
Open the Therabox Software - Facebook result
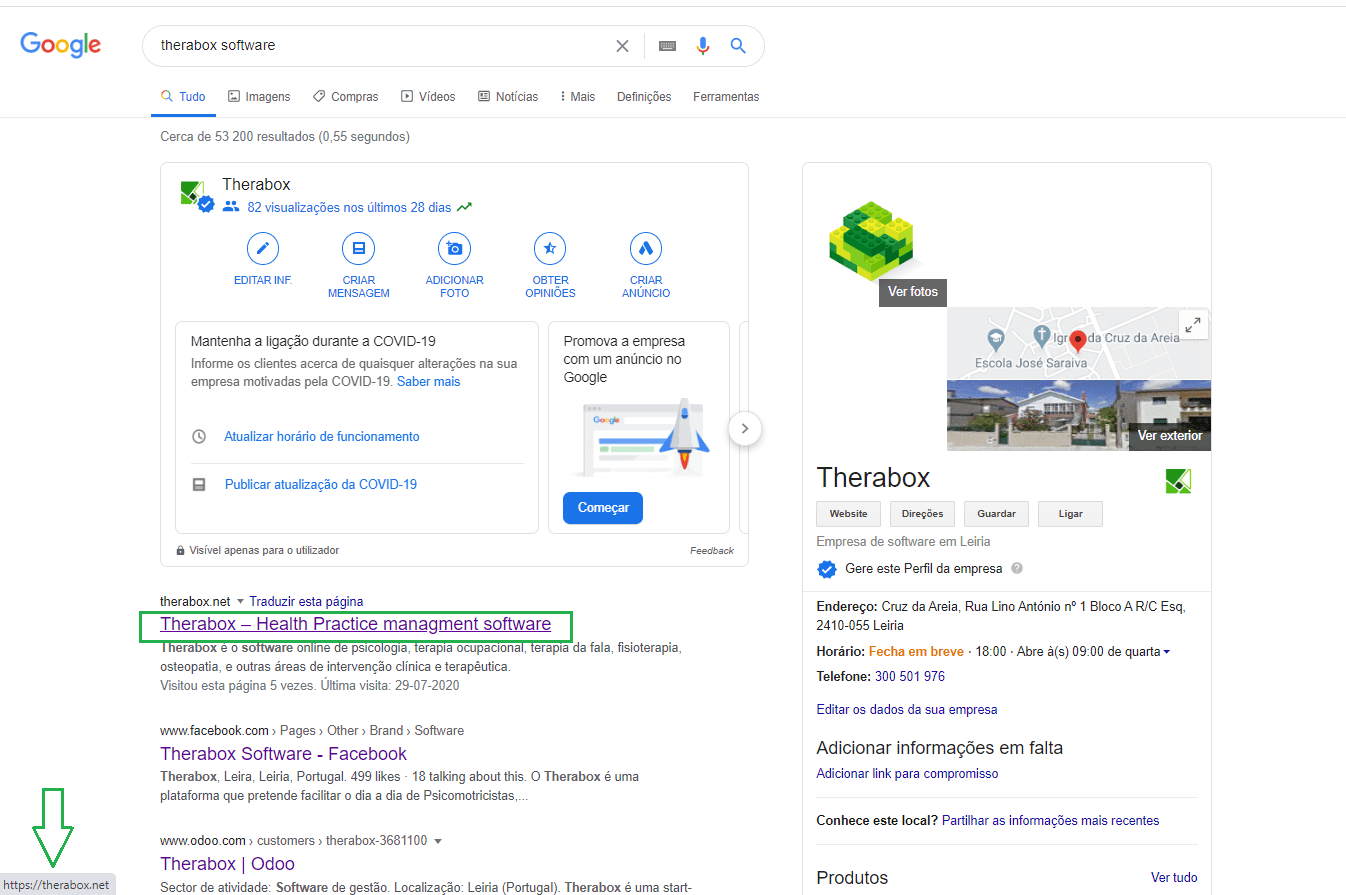coord(283,754)
